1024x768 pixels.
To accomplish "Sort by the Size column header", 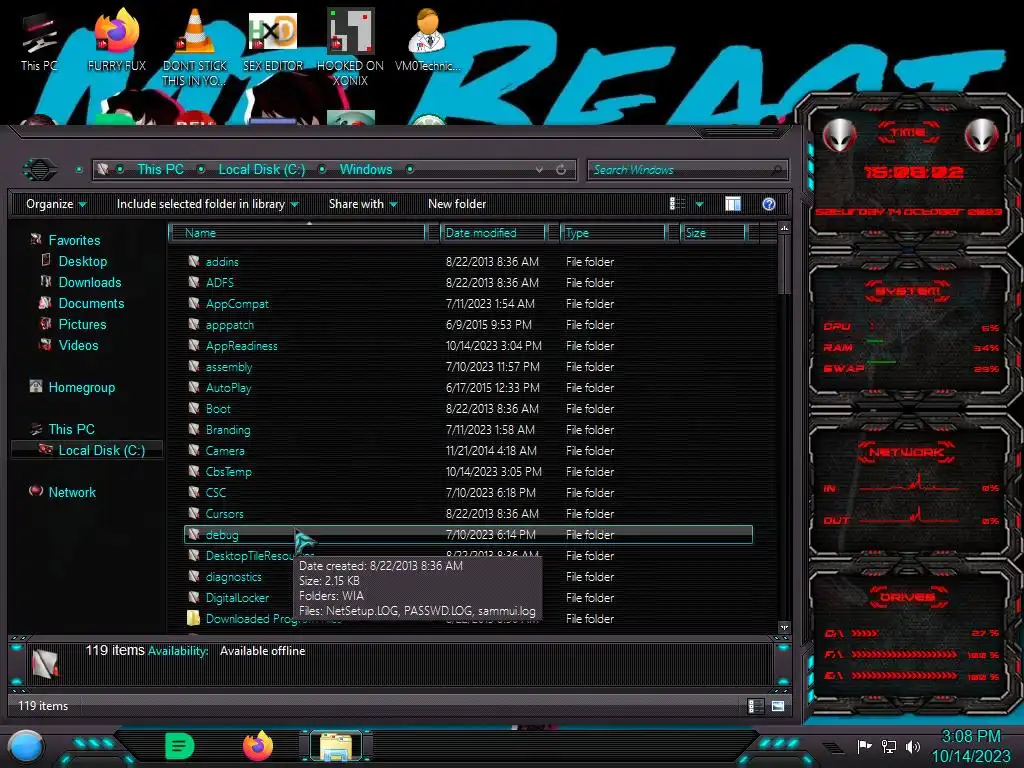I will [x=713, y=232].
